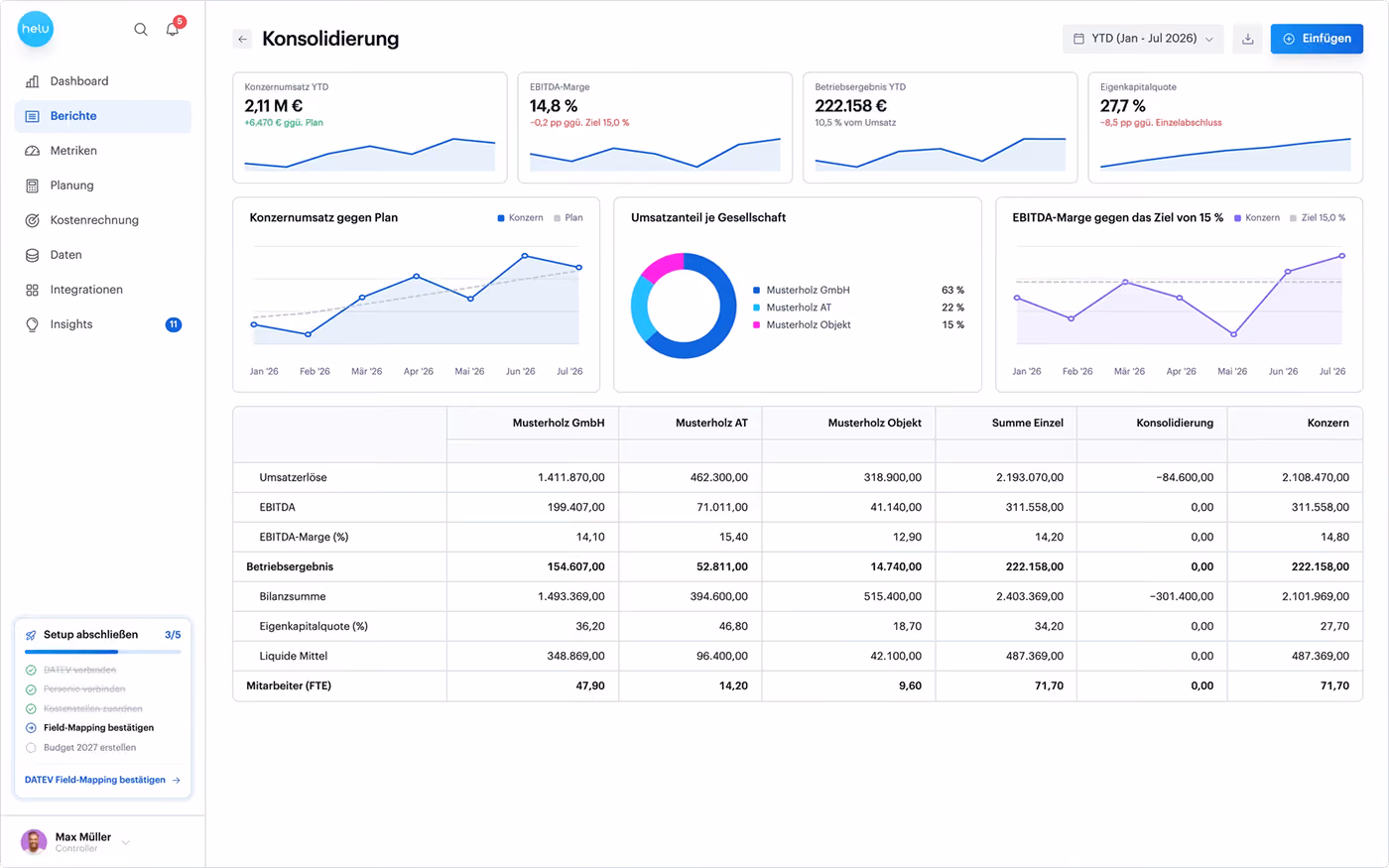Open notifications via the bell icon
Viewport: 1389px width, 868px height.
click(173, 30)
